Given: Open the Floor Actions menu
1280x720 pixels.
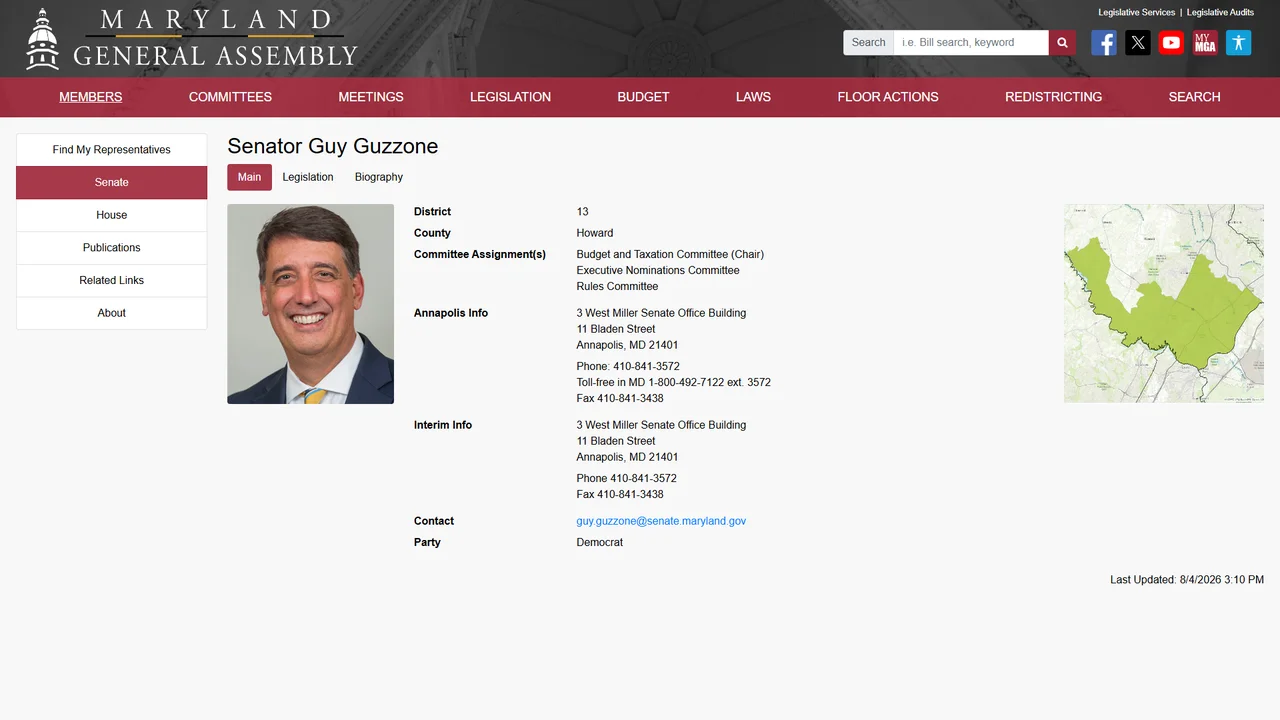Looking at the screenshot, I should point(888,97).
